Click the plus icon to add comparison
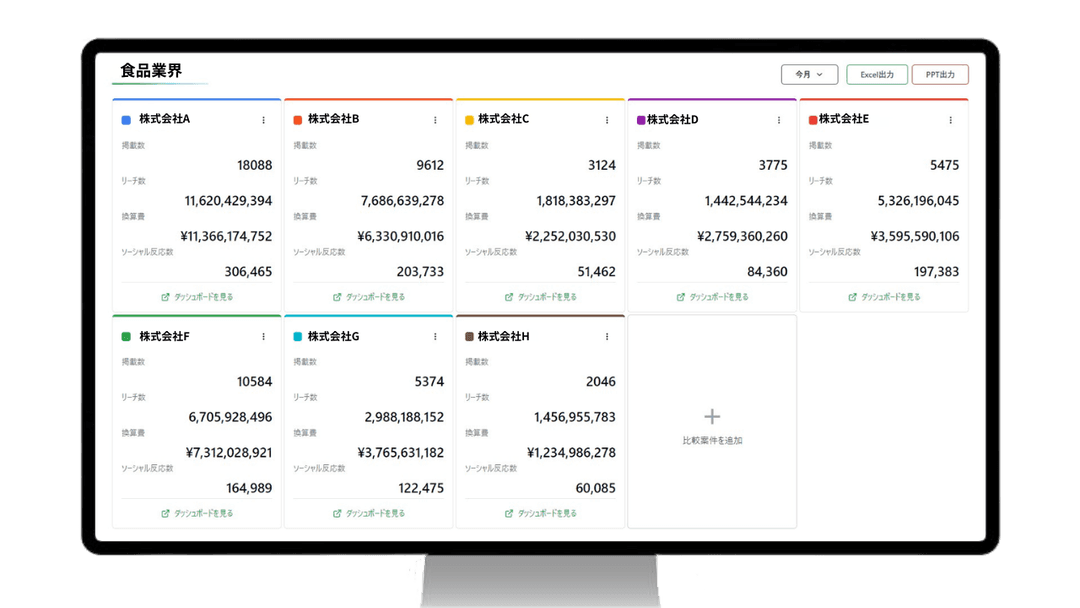The height and width of the screenshot is (608, 1080). [712, 417]
